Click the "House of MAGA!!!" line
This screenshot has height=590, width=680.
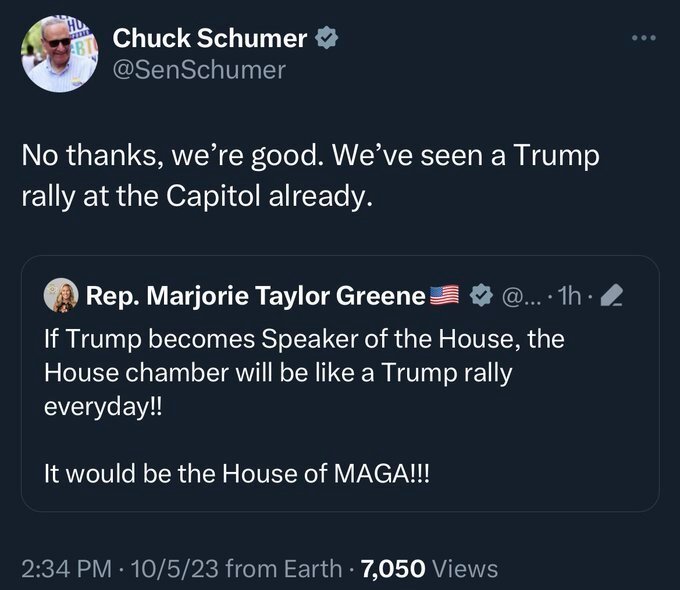(x=235, y=474)
